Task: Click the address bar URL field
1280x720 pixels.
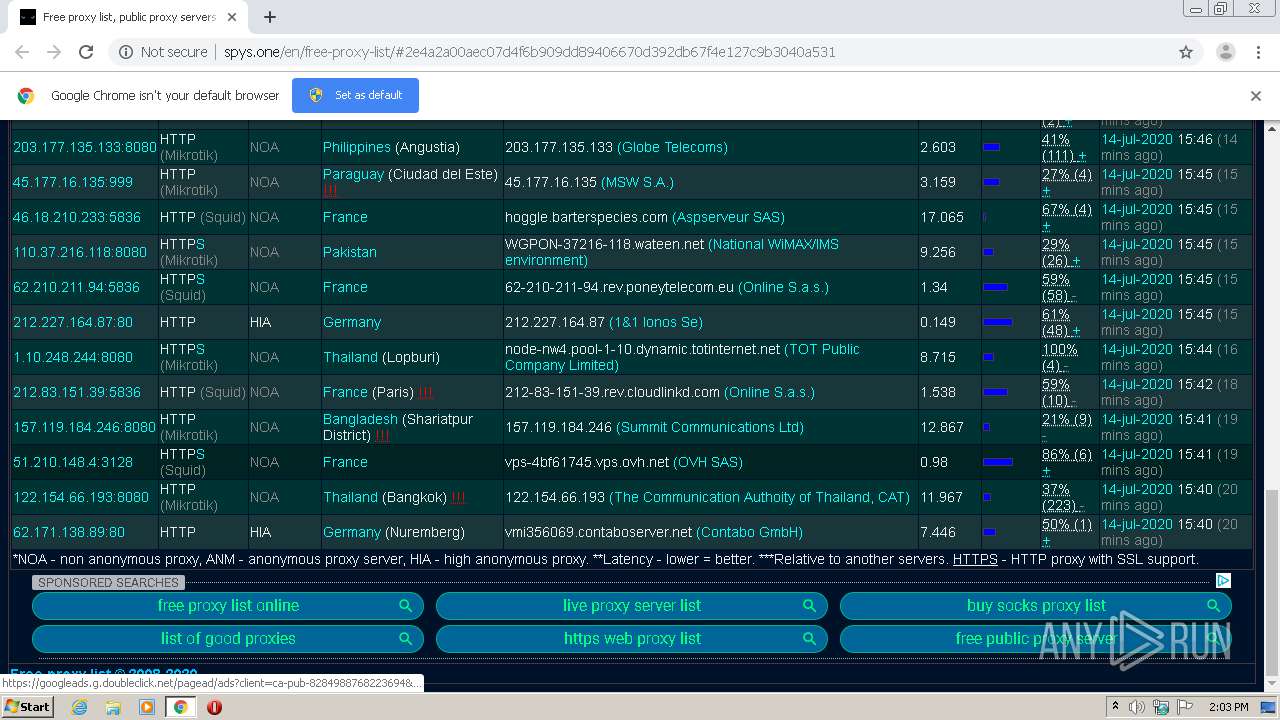Action: [x=640, y=52]
